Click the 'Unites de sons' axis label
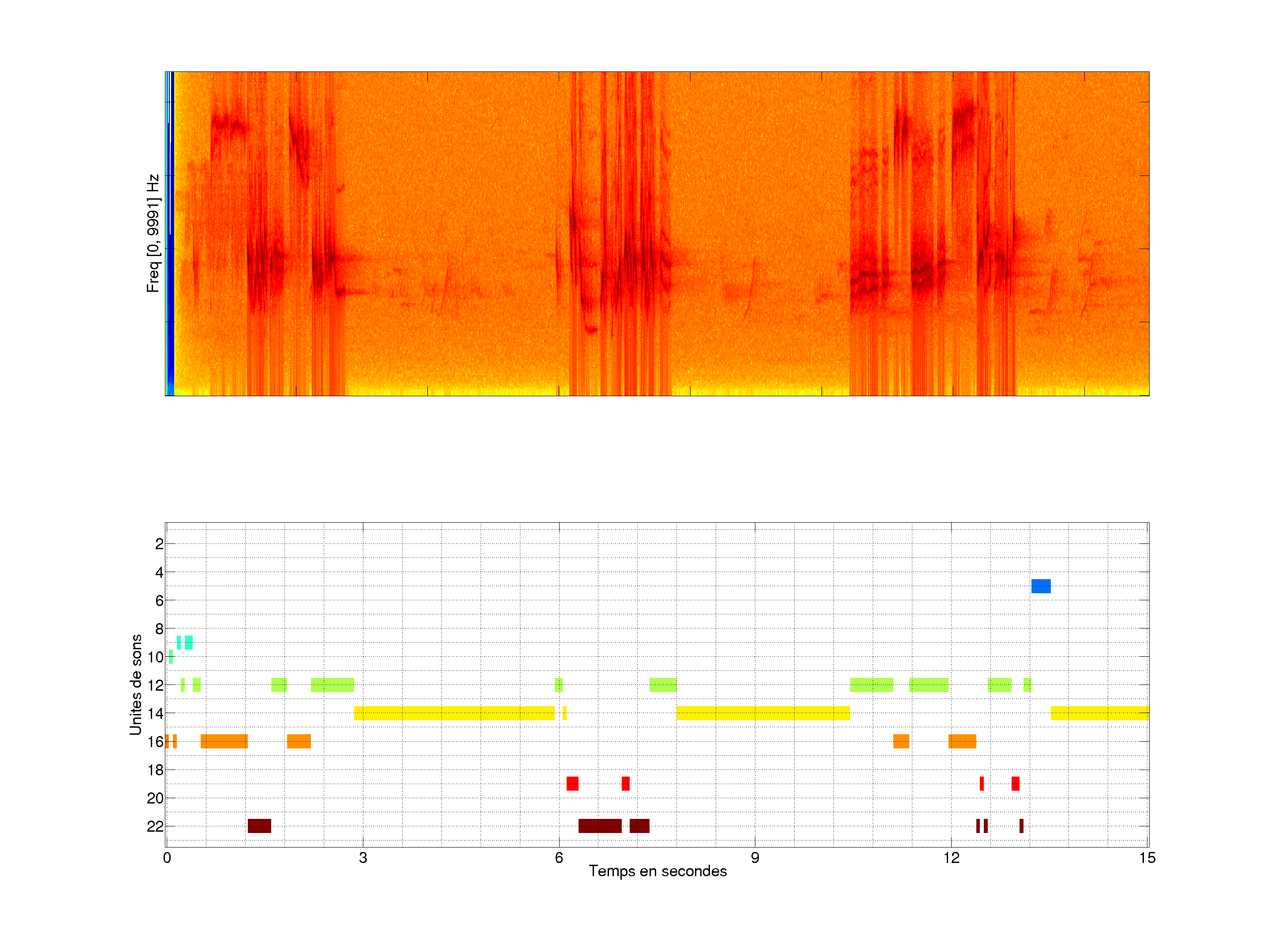The image size is (1270, 952). click(135, 684)
